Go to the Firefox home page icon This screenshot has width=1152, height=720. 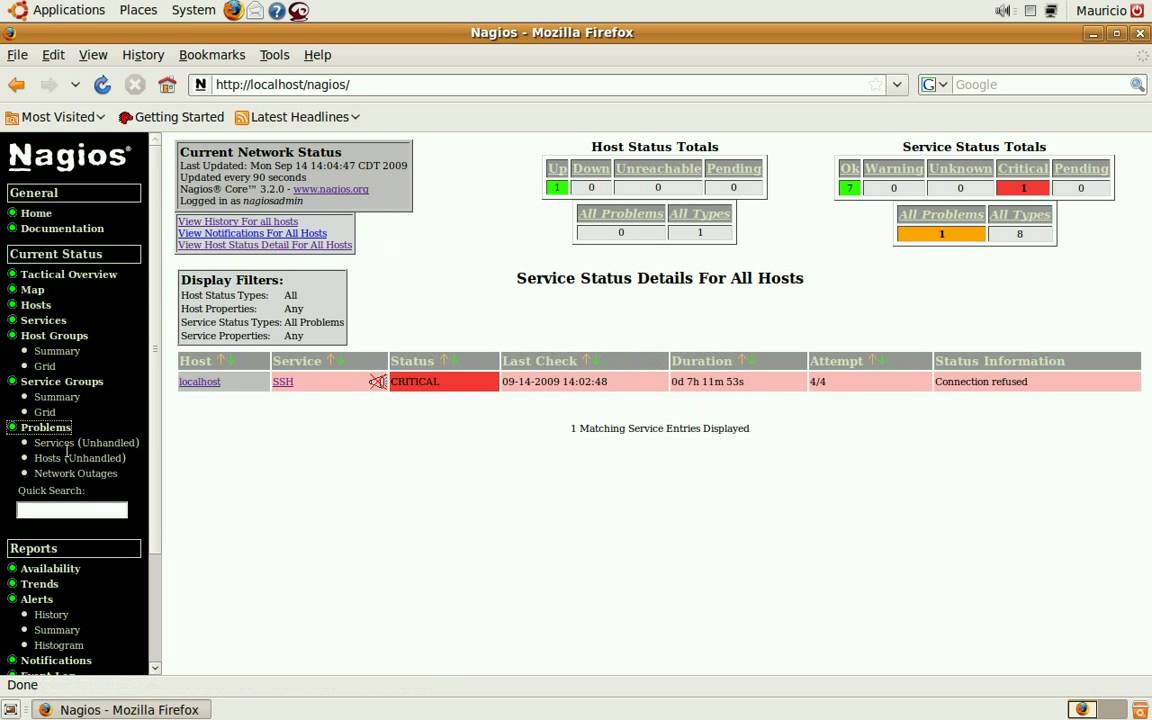tap(168, 84)
